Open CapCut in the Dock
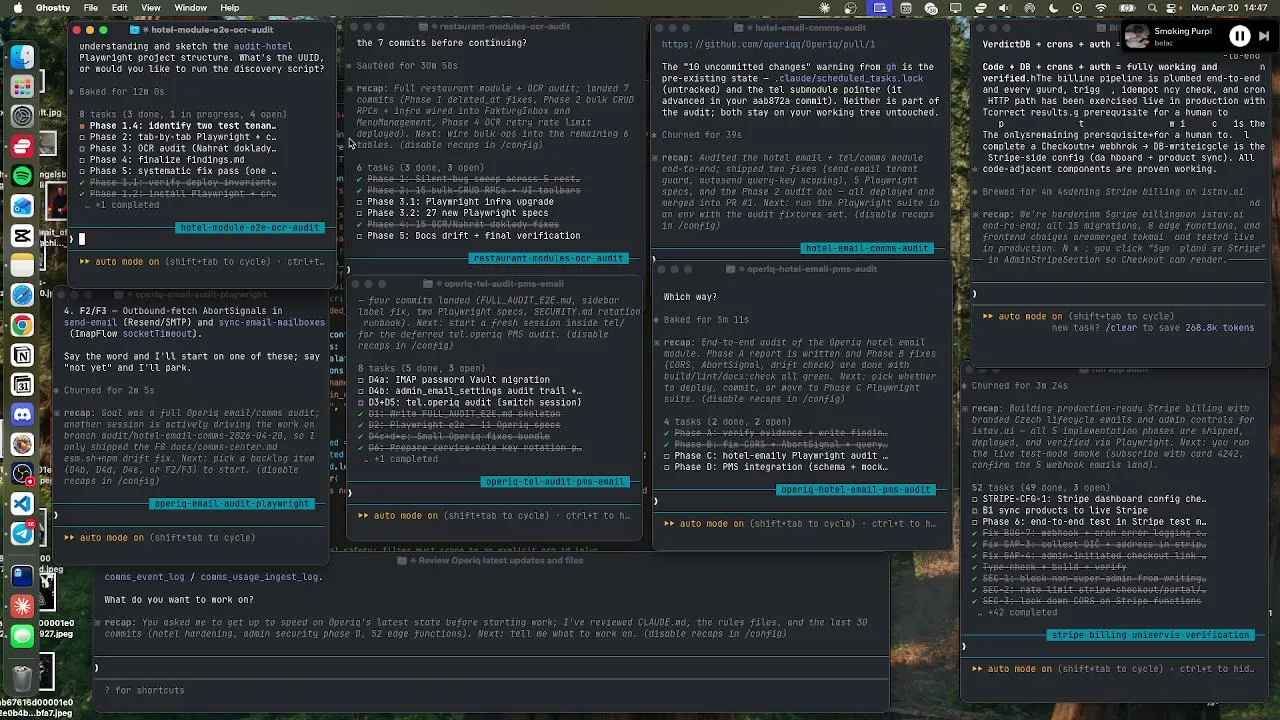Screen dimensions: 1280x720 coord(22,236)
